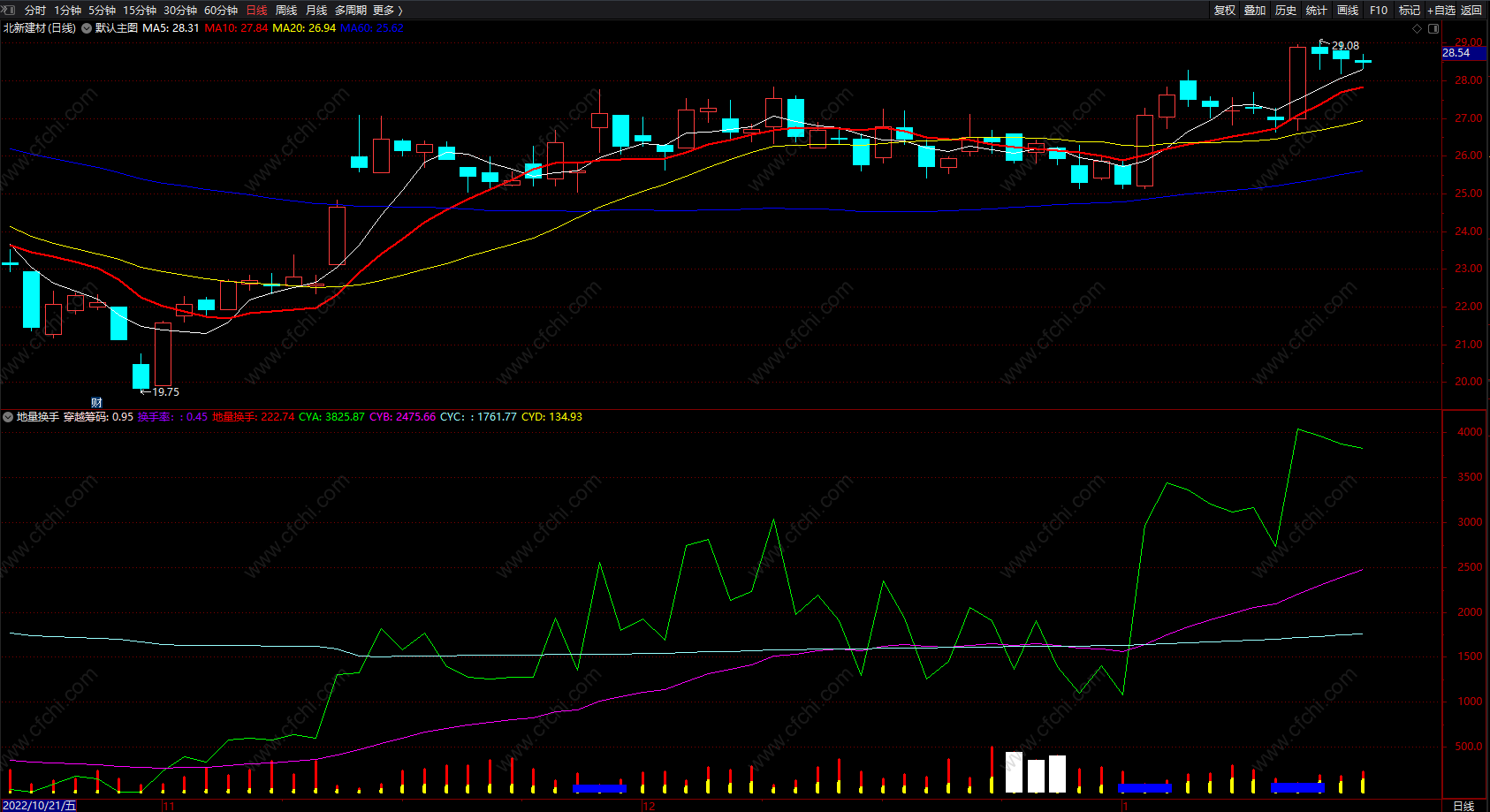The height and width of the screenshot is (812, 1490).
Task: Open the 画线 drawing tools
Action: pos(1348,11)
